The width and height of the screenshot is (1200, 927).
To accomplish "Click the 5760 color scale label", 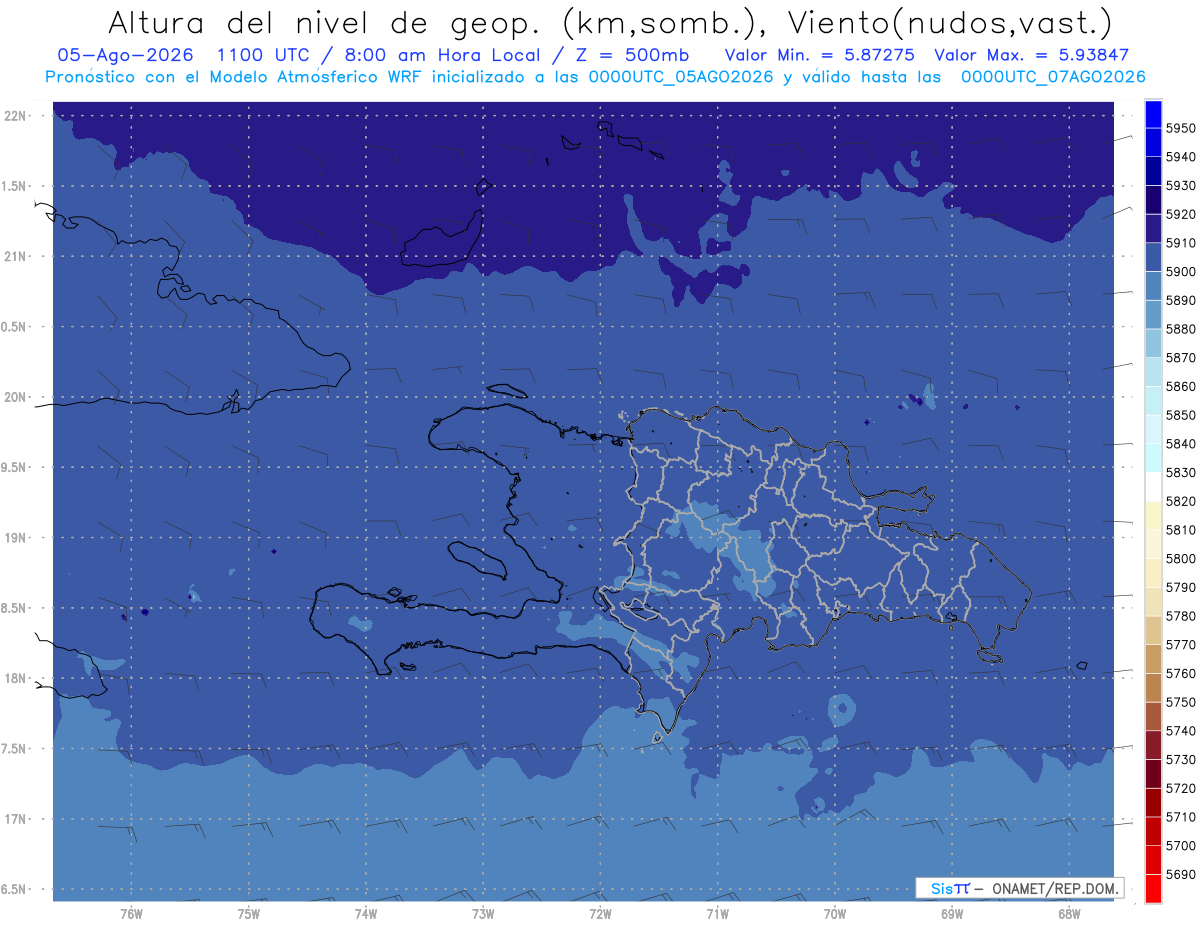I will (1181, 673).
